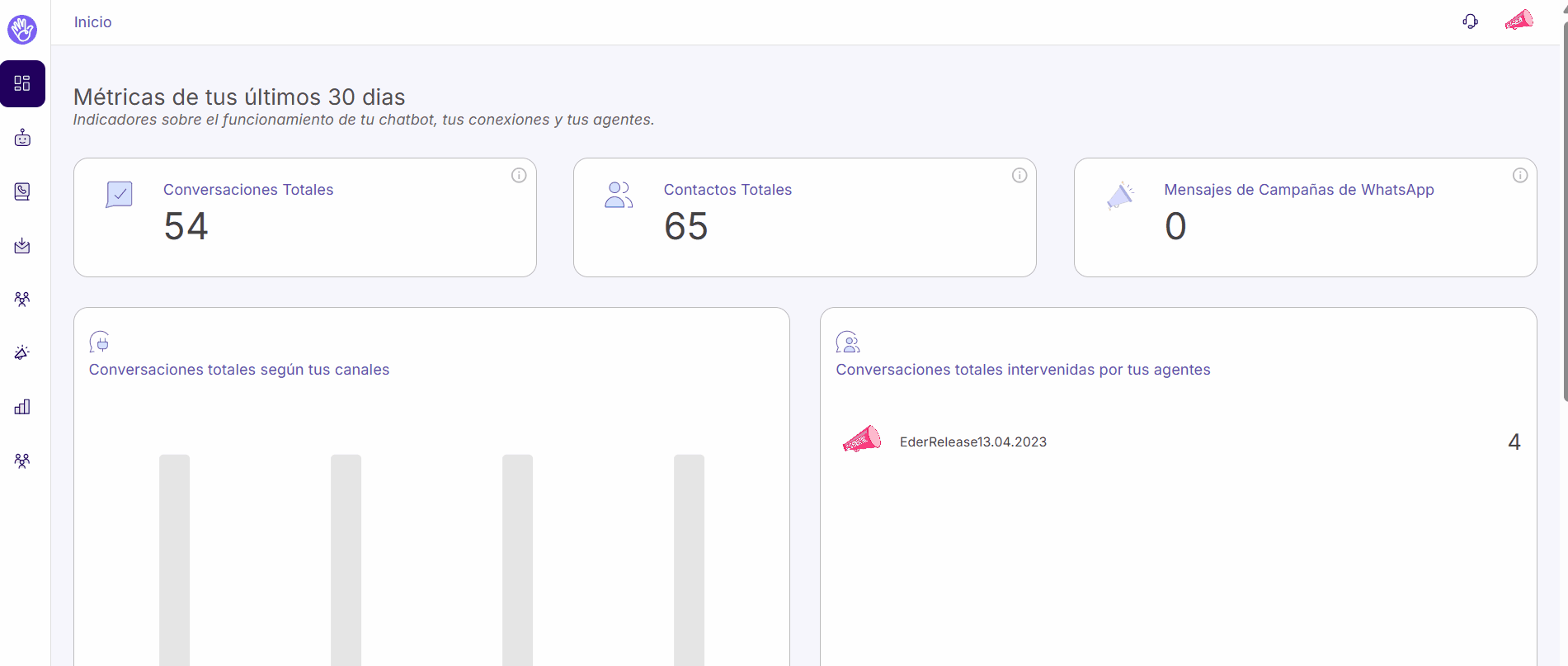Screen dimensions: 1568x666
Task: Show info for Mensajes de Campañas de WhatsApp
Action: coord(1520,175)
